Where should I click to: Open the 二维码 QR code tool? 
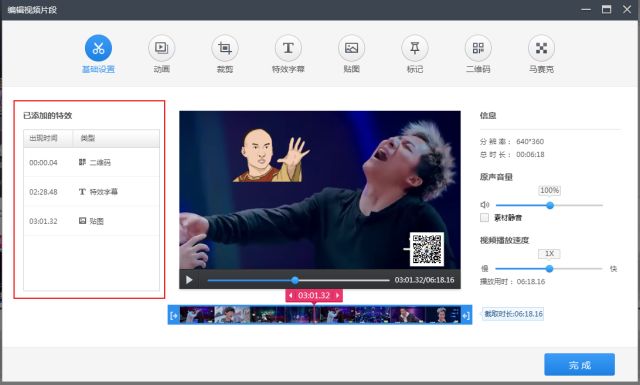point(478,48)
